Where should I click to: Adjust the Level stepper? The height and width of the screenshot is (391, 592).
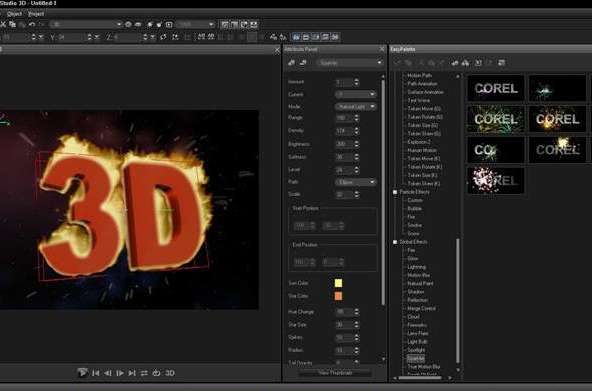[356, 170]
